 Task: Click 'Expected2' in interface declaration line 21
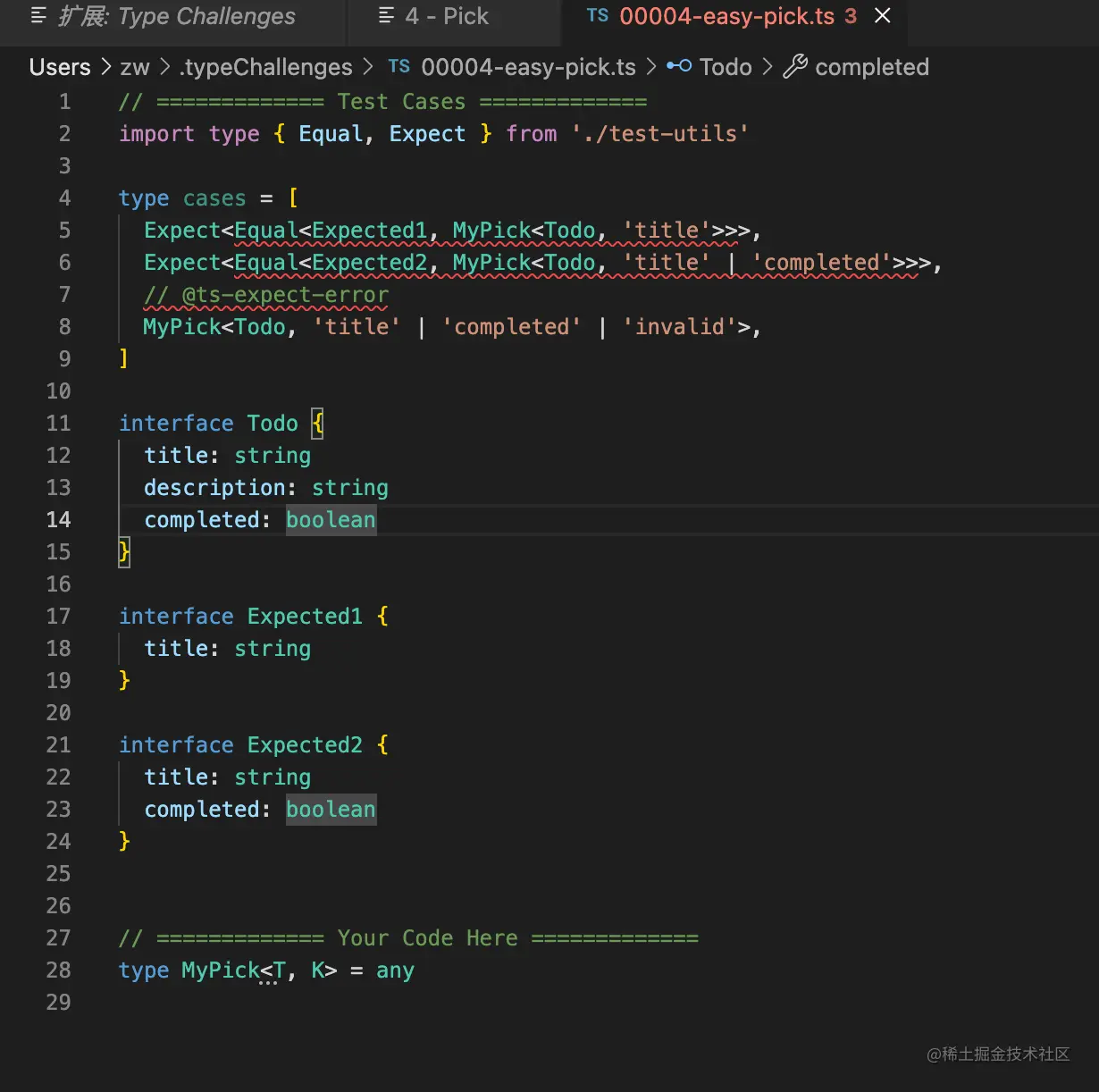(x=305, y=744)
